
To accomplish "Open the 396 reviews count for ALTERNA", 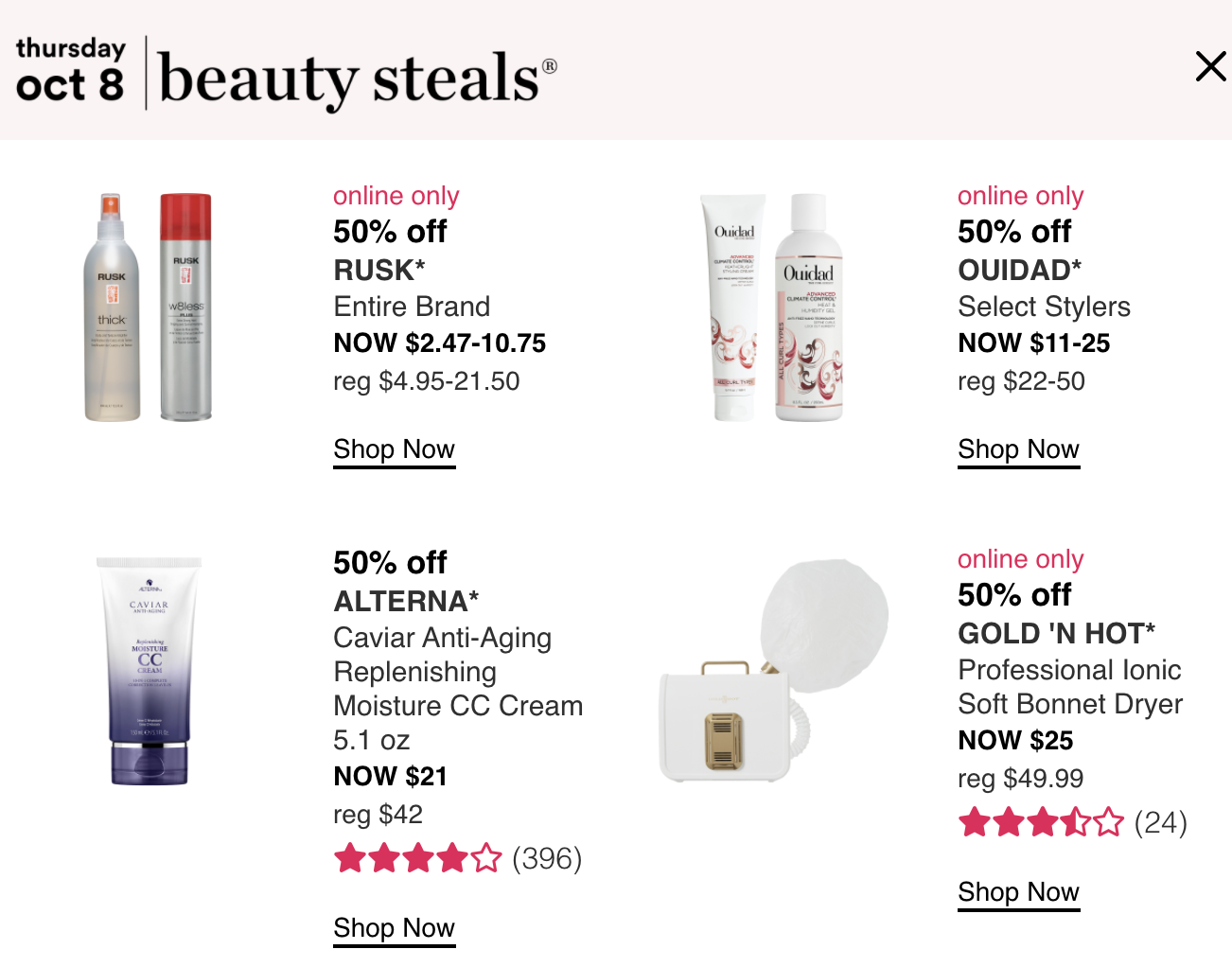I will click(547, 858).
